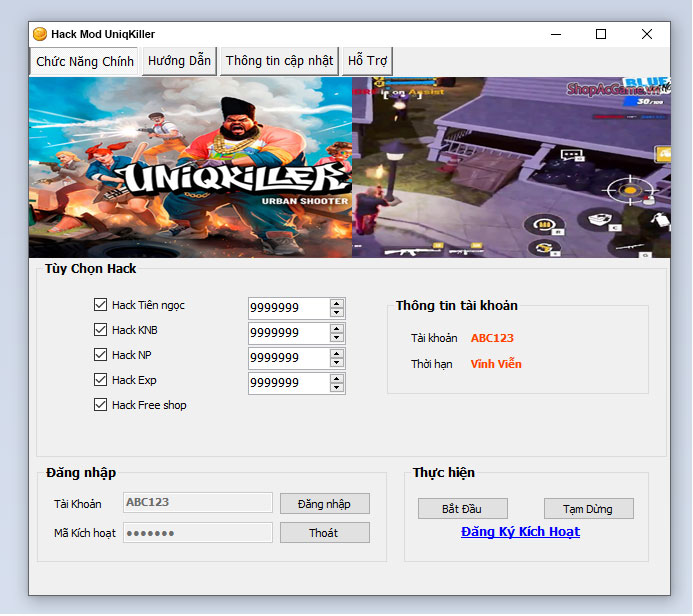Open the Thông tin cập nhật tab

coord(279,61)
